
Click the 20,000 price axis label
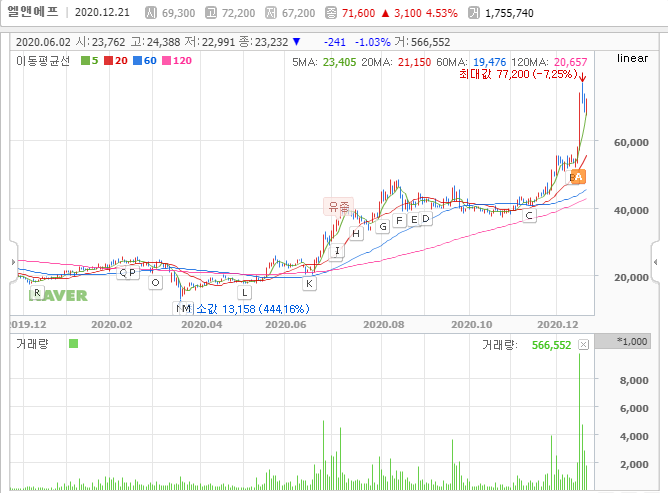coord(631,277)
